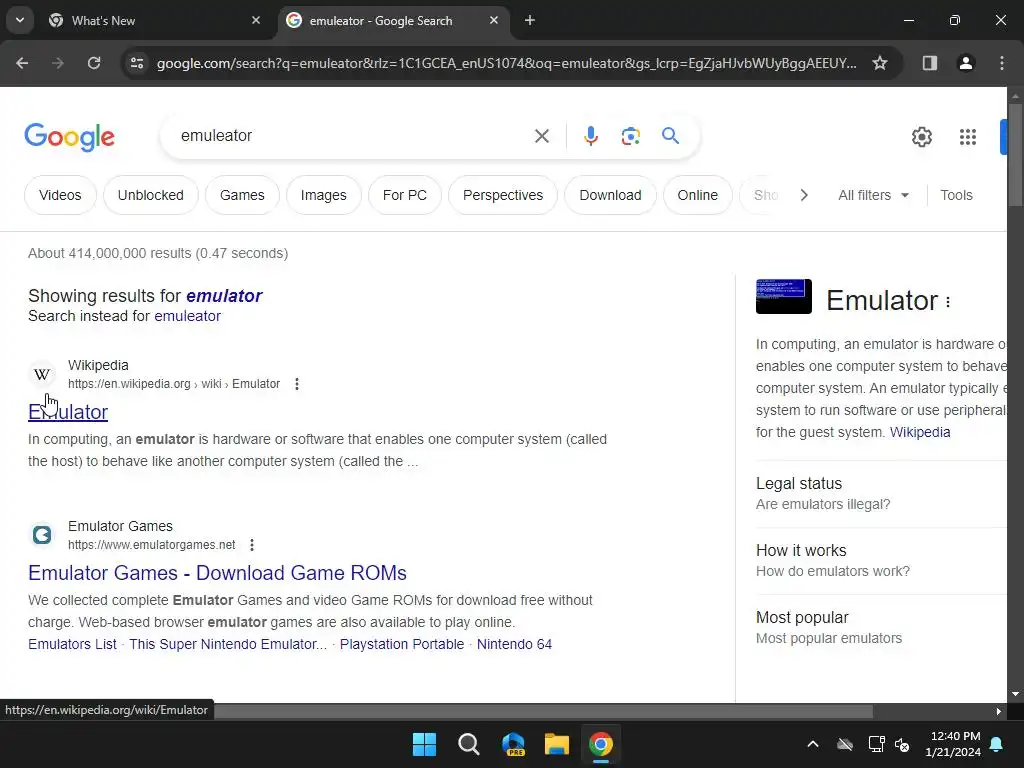Submit search with magnifier icon

tap(670, 136)
